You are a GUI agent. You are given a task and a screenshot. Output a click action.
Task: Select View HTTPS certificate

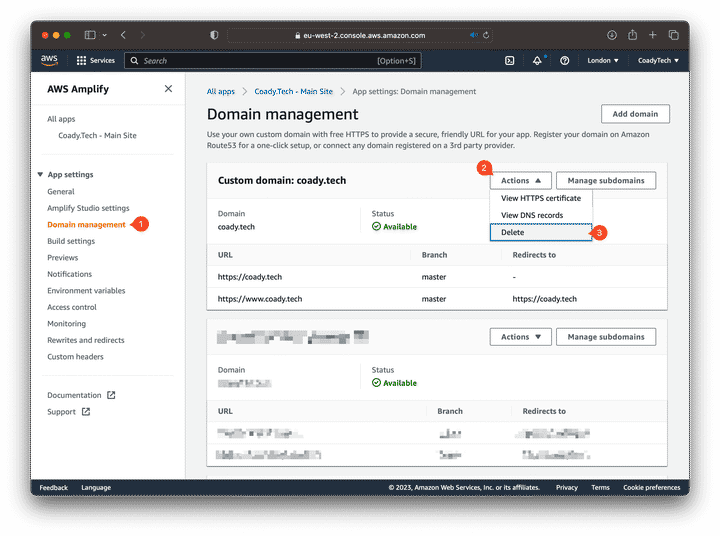point(541,198)
